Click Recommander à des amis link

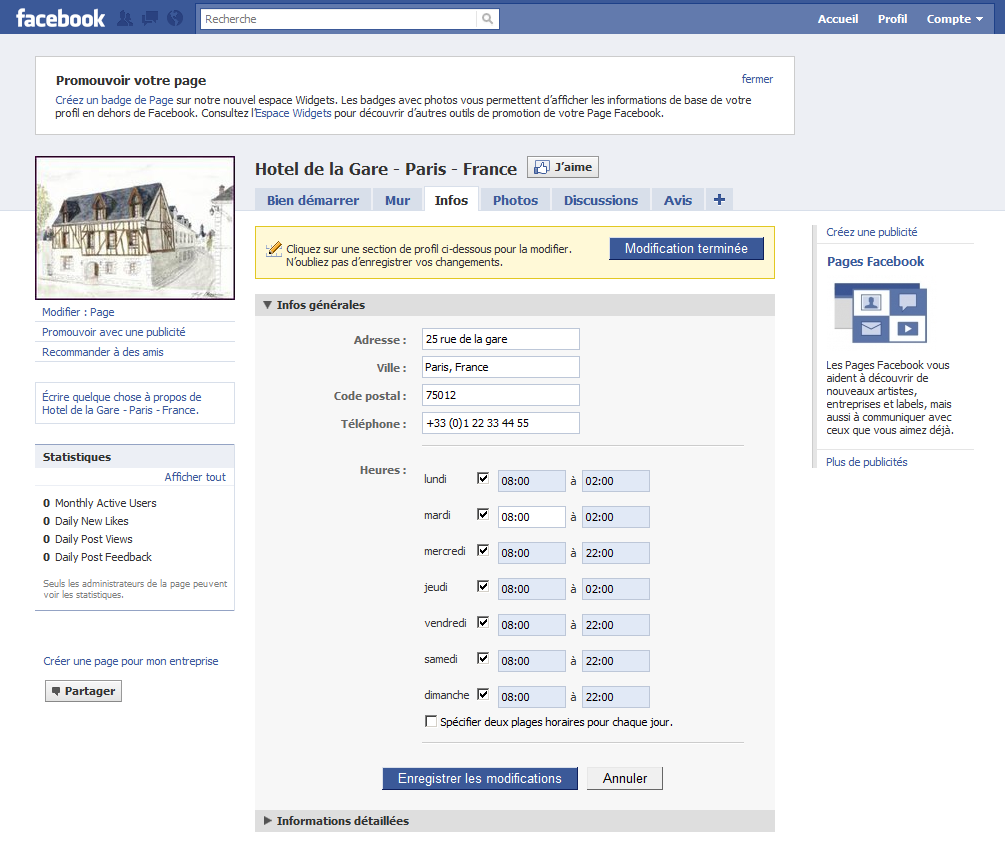click(103, 352)
